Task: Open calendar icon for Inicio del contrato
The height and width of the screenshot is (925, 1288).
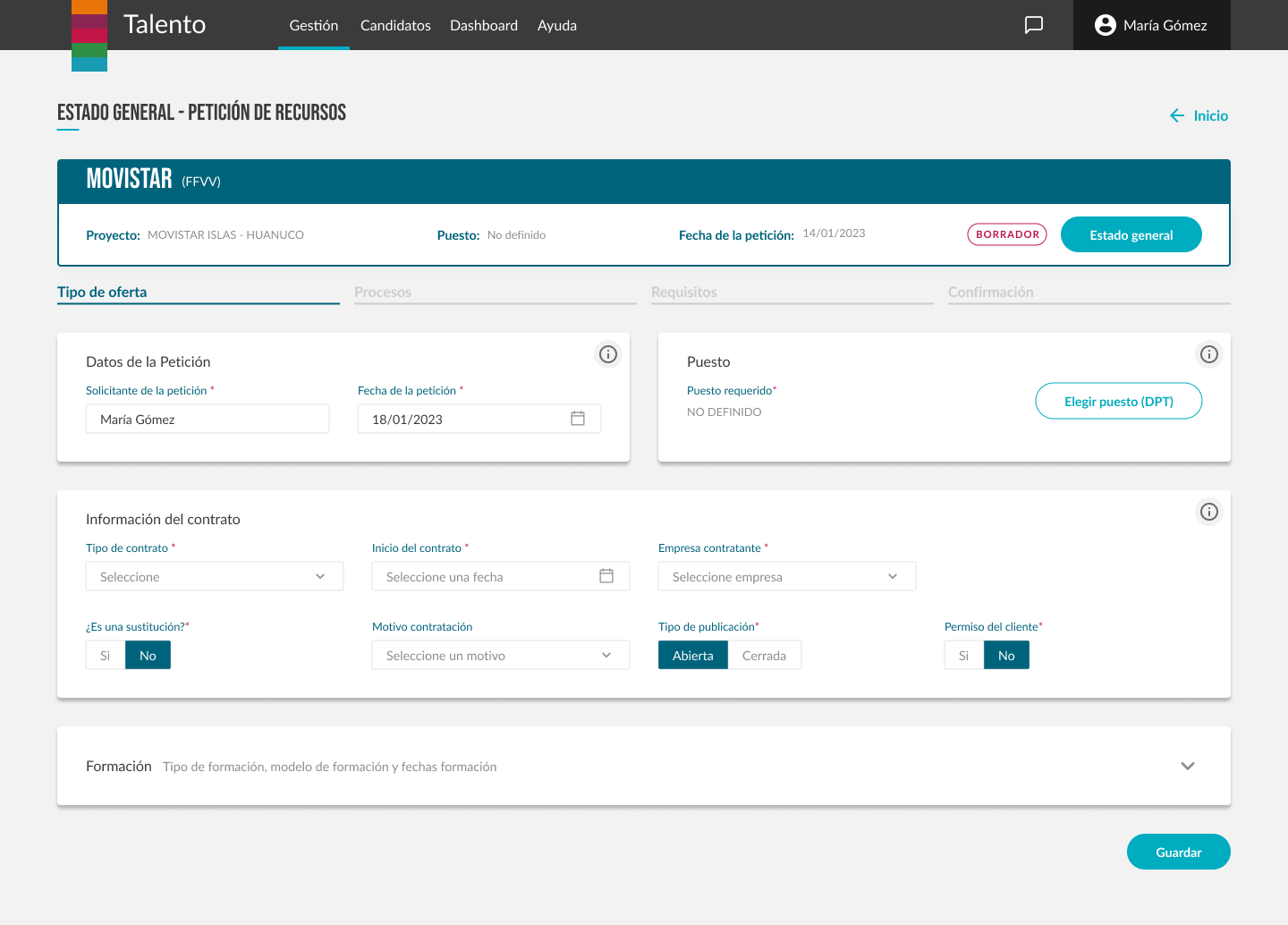Action: [606, 576]
